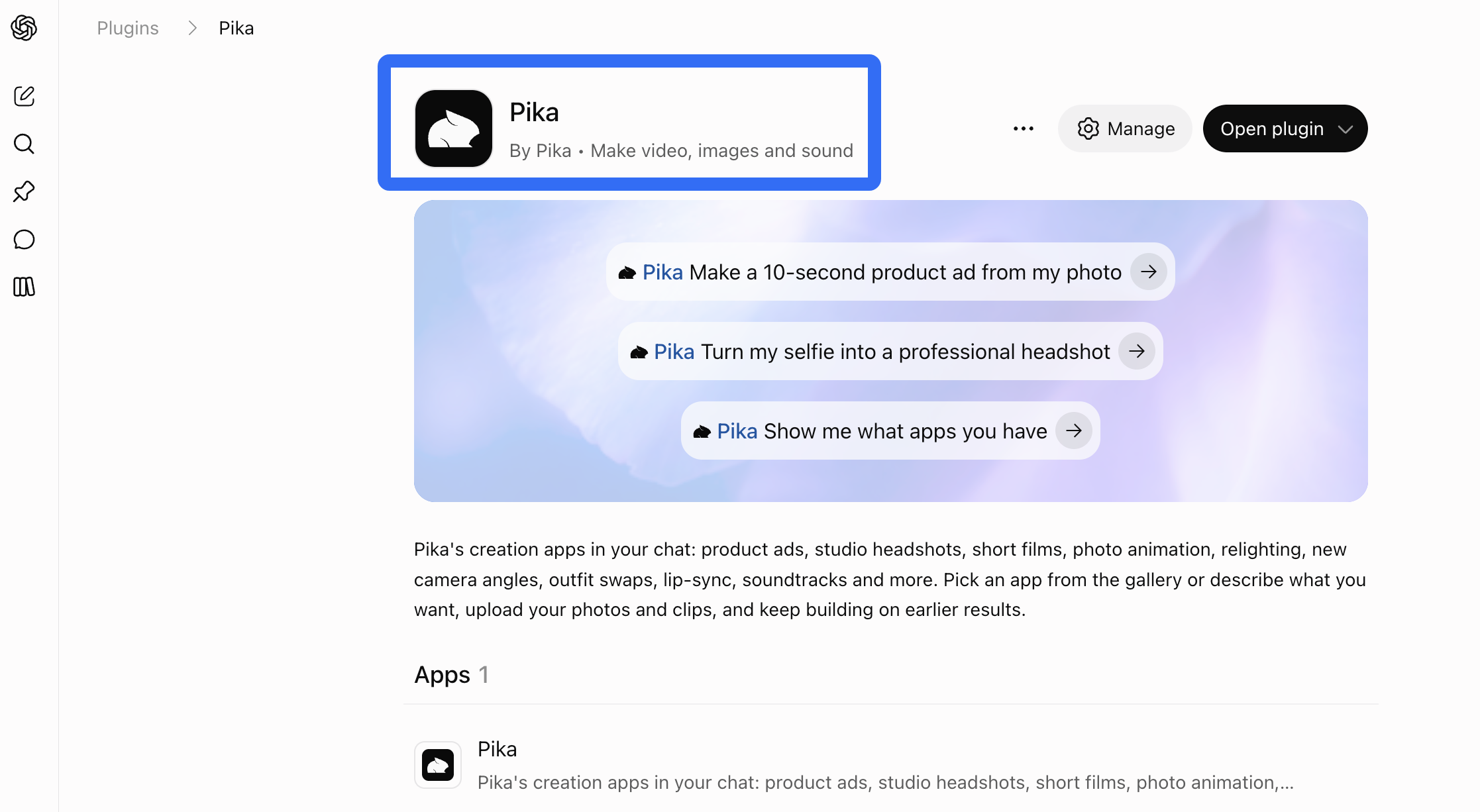This screenshot has height=812, width=1480.
Task: Open the three-dots more options menu
Action: (1024, 128)
